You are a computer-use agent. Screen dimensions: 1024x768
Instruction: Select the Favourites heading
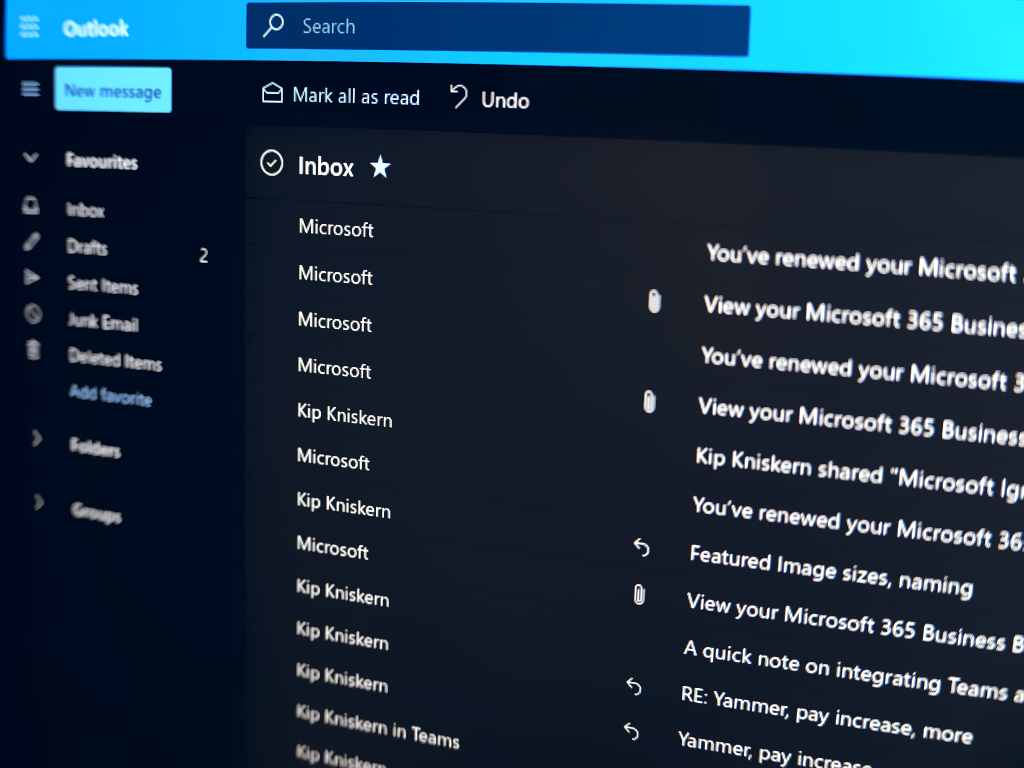(x=101, y=161)
